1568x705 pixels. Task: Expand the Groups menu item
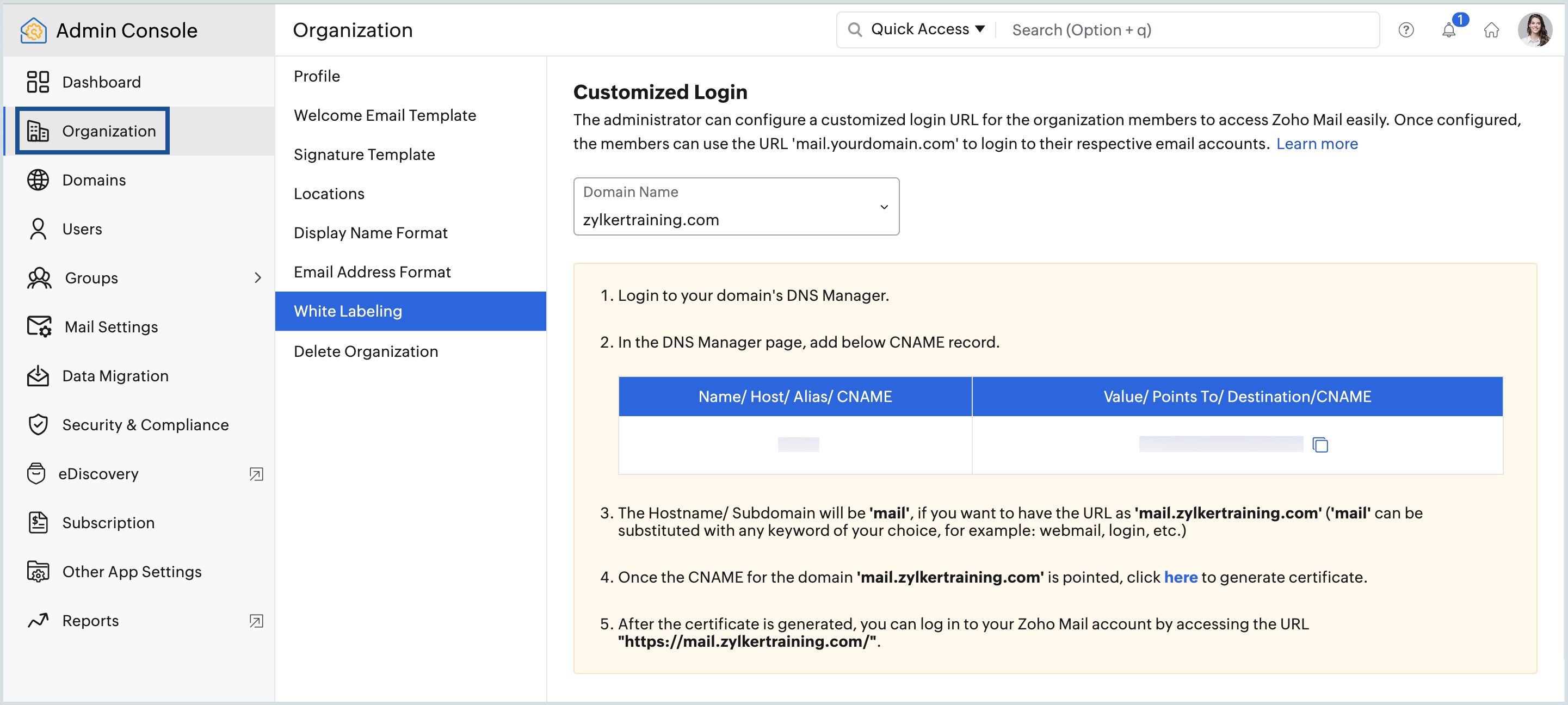pos(258,278)
